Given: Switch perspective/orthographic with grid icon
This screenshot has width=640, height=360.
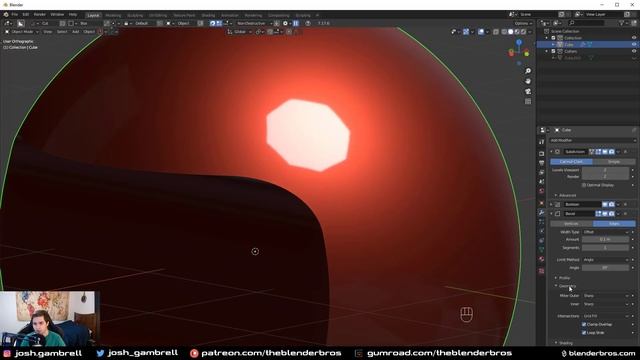Looking at the screenshot, I should tap(528, 101).
